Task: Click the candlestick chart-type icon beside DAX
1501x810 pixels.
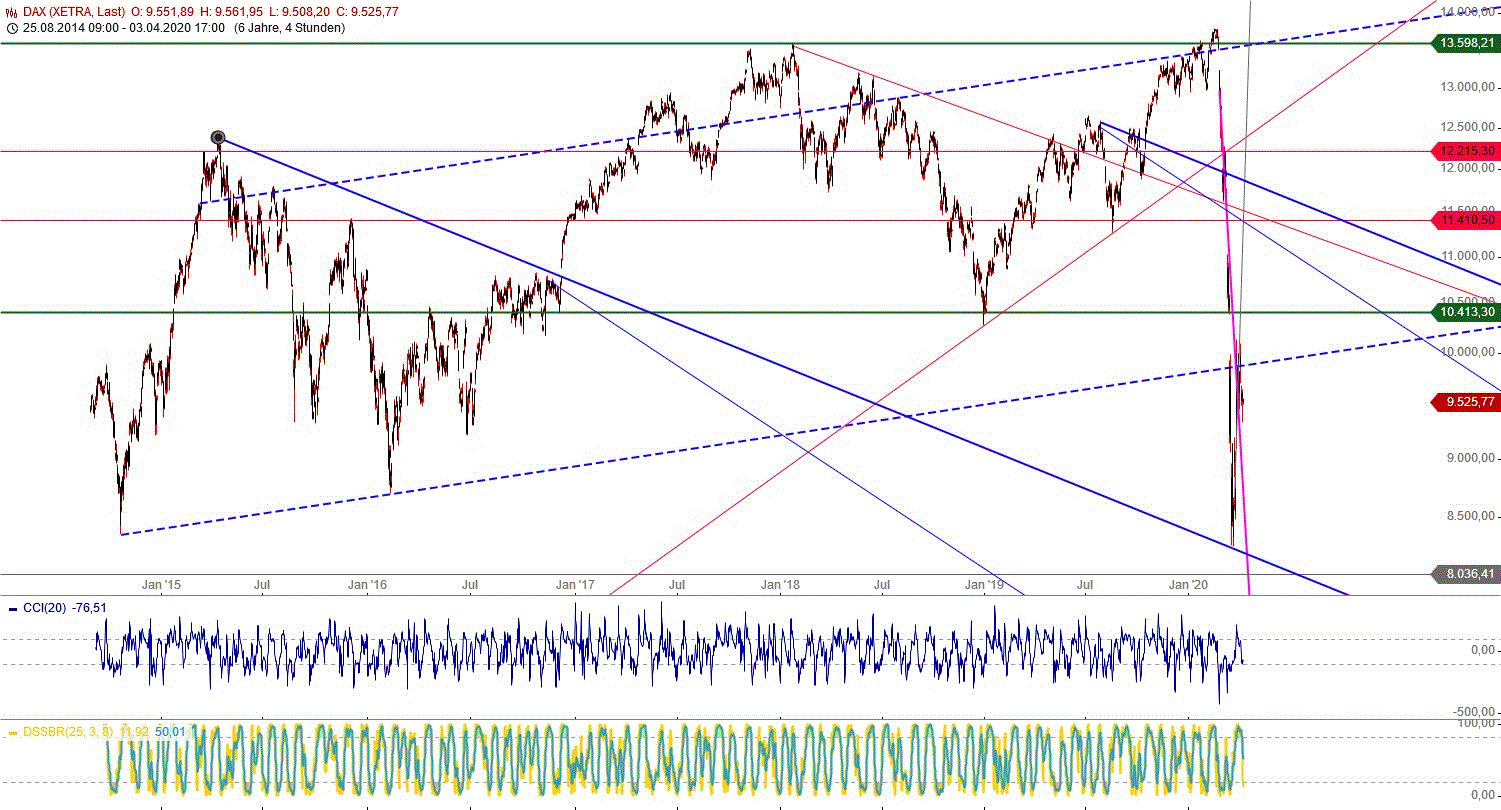Action: pyautogui.click(x=12, y=11)
